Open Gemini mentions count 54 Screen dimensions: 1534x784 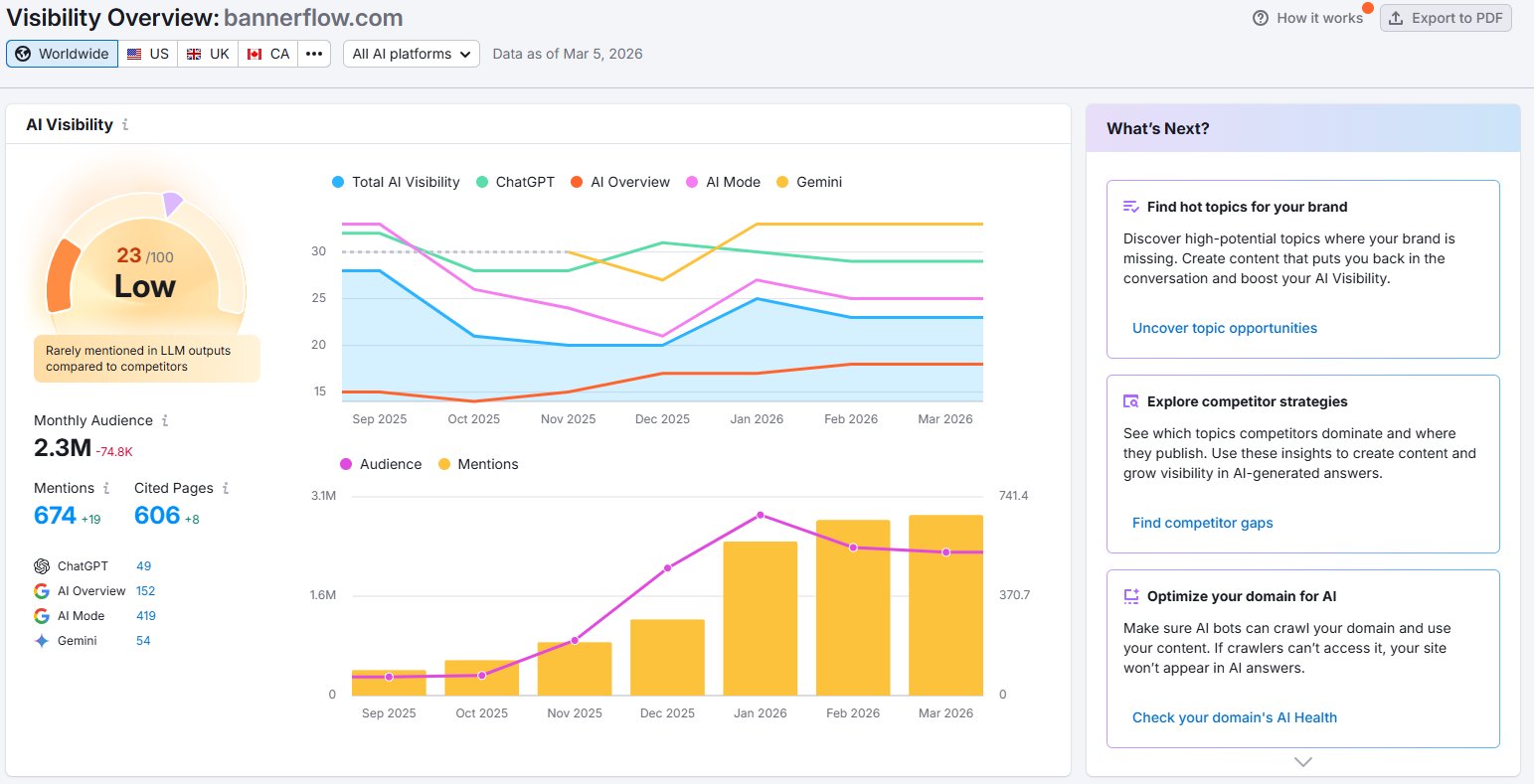coord(143,641)
